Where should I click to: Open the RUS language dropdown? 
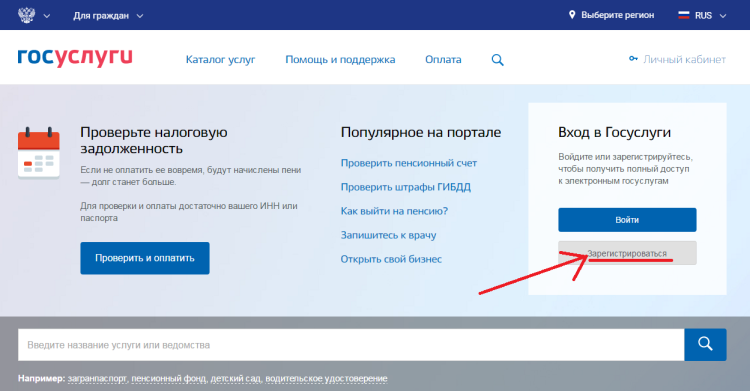coord(710,16)
